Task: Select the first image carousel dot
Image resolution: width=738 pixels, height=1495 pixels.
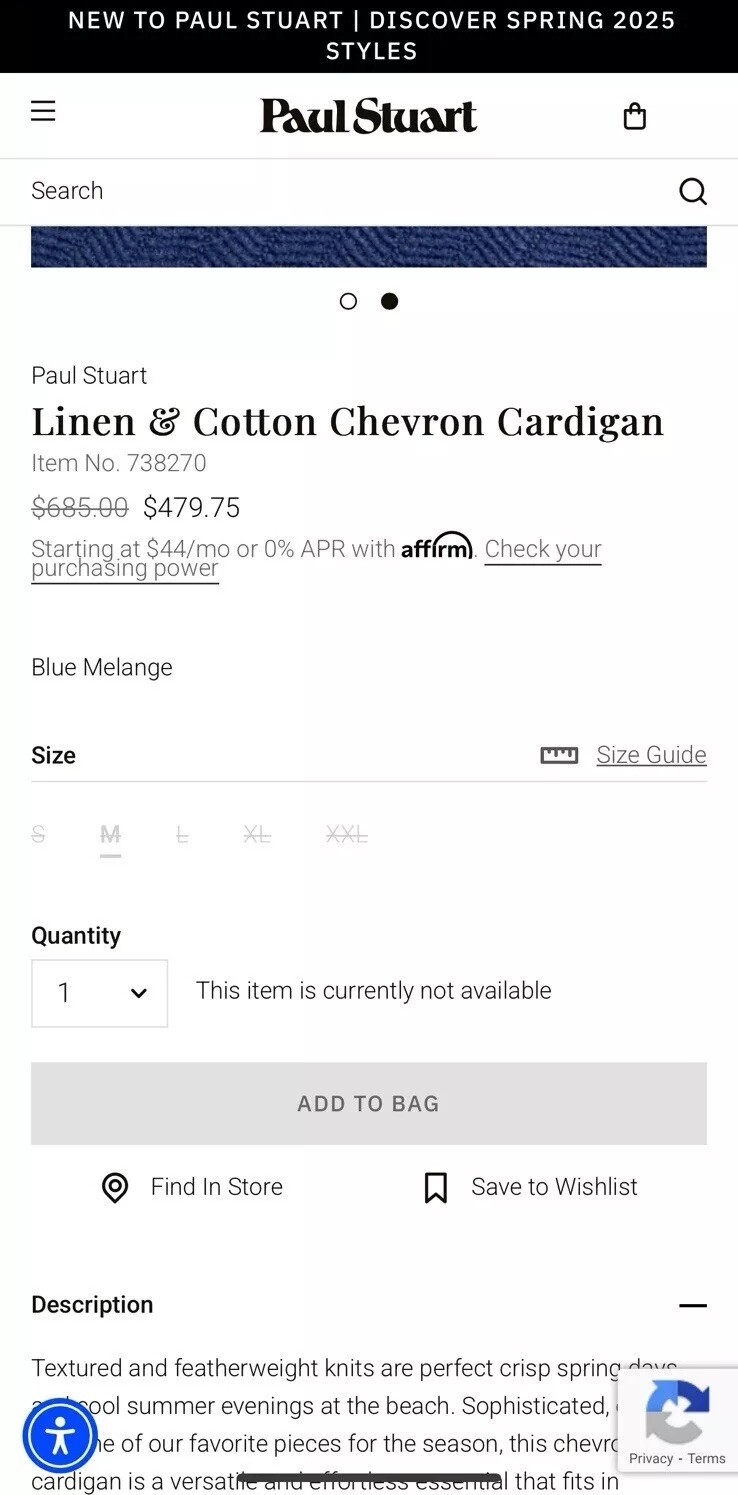Action: (348, 301)
